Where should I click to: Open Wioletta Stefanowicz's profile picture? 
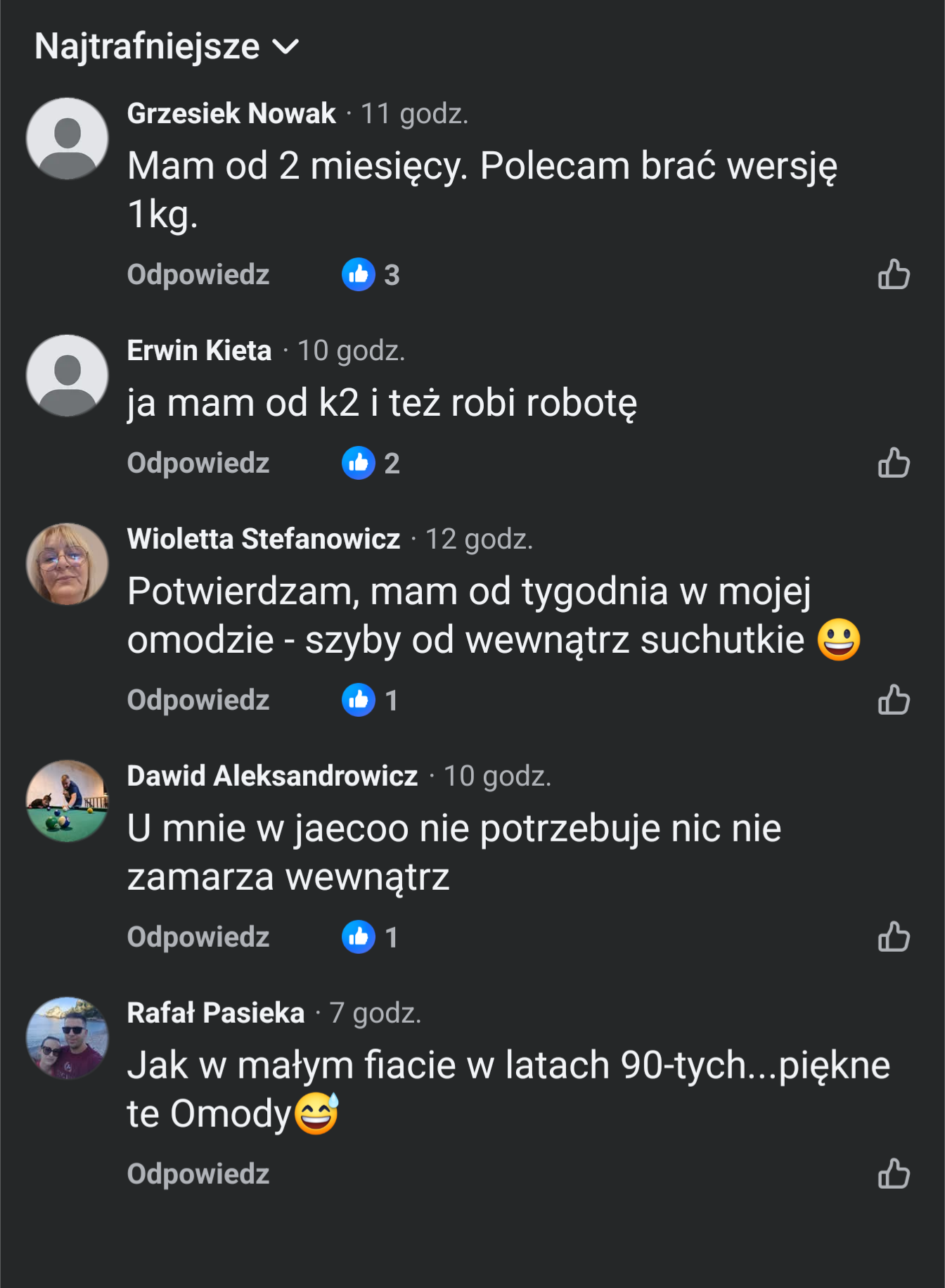(x=67, y=564)
